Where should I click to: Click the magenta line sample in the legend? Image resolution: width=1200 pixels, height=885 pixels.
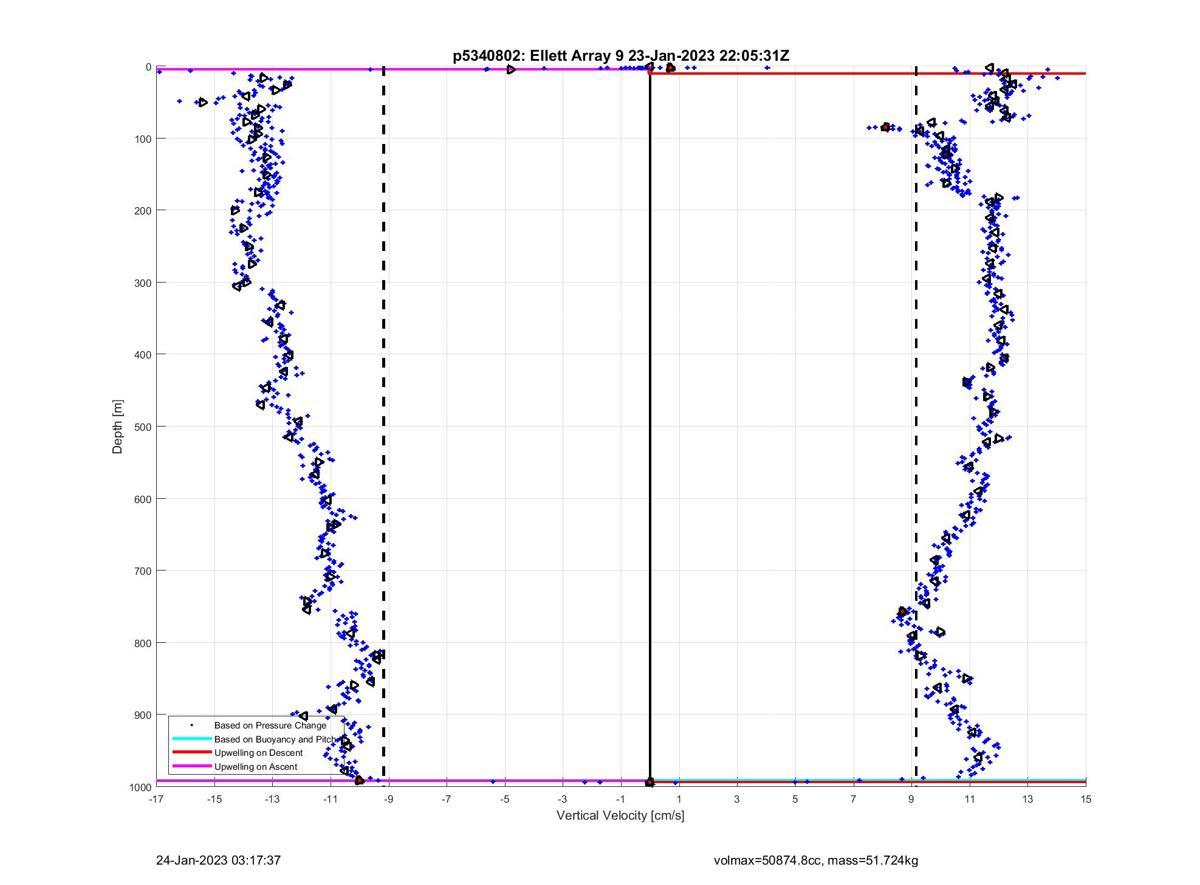191,766
